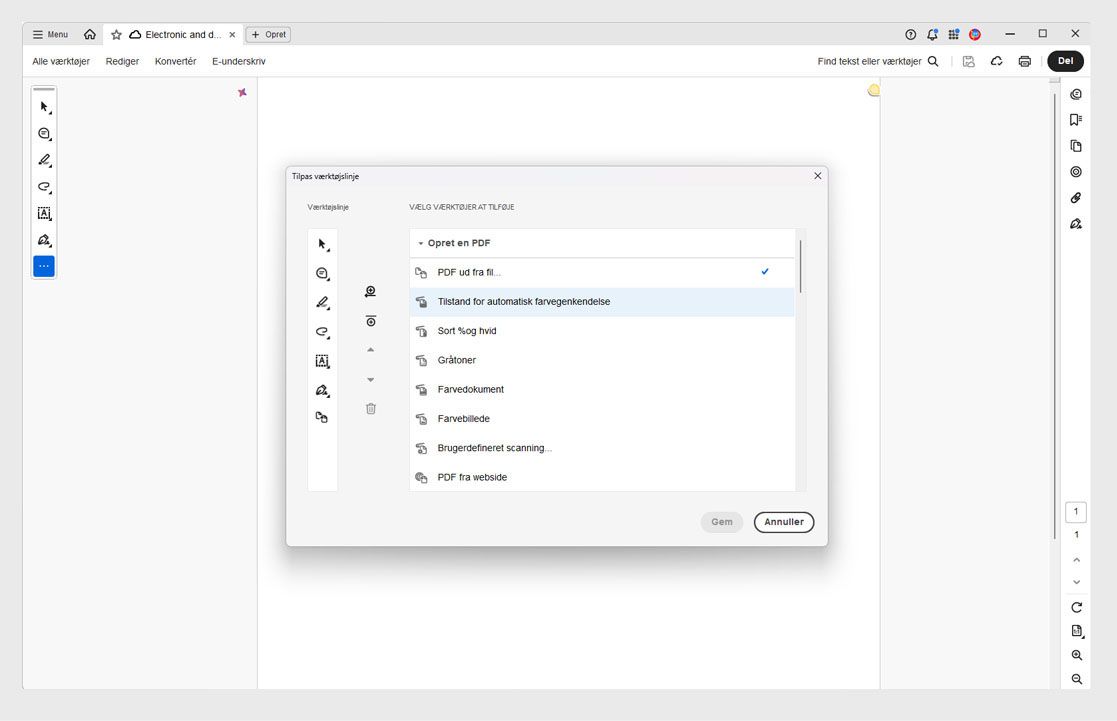Viewport: 1117px width, 721px height.
Task: Open the bookmarks panel on right rail
Action: point(1076,120)
